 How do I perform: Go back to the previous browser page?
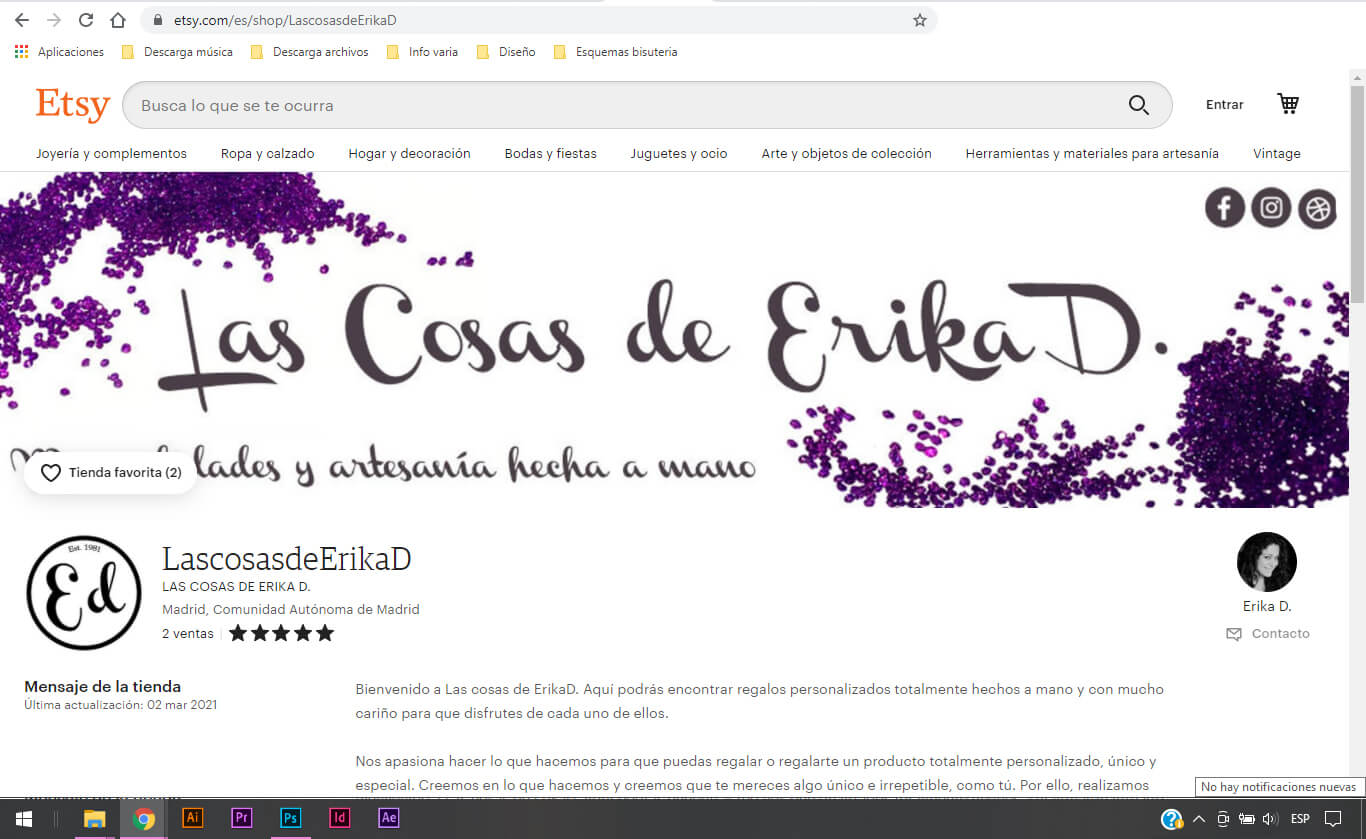click(x=22, y=20)
